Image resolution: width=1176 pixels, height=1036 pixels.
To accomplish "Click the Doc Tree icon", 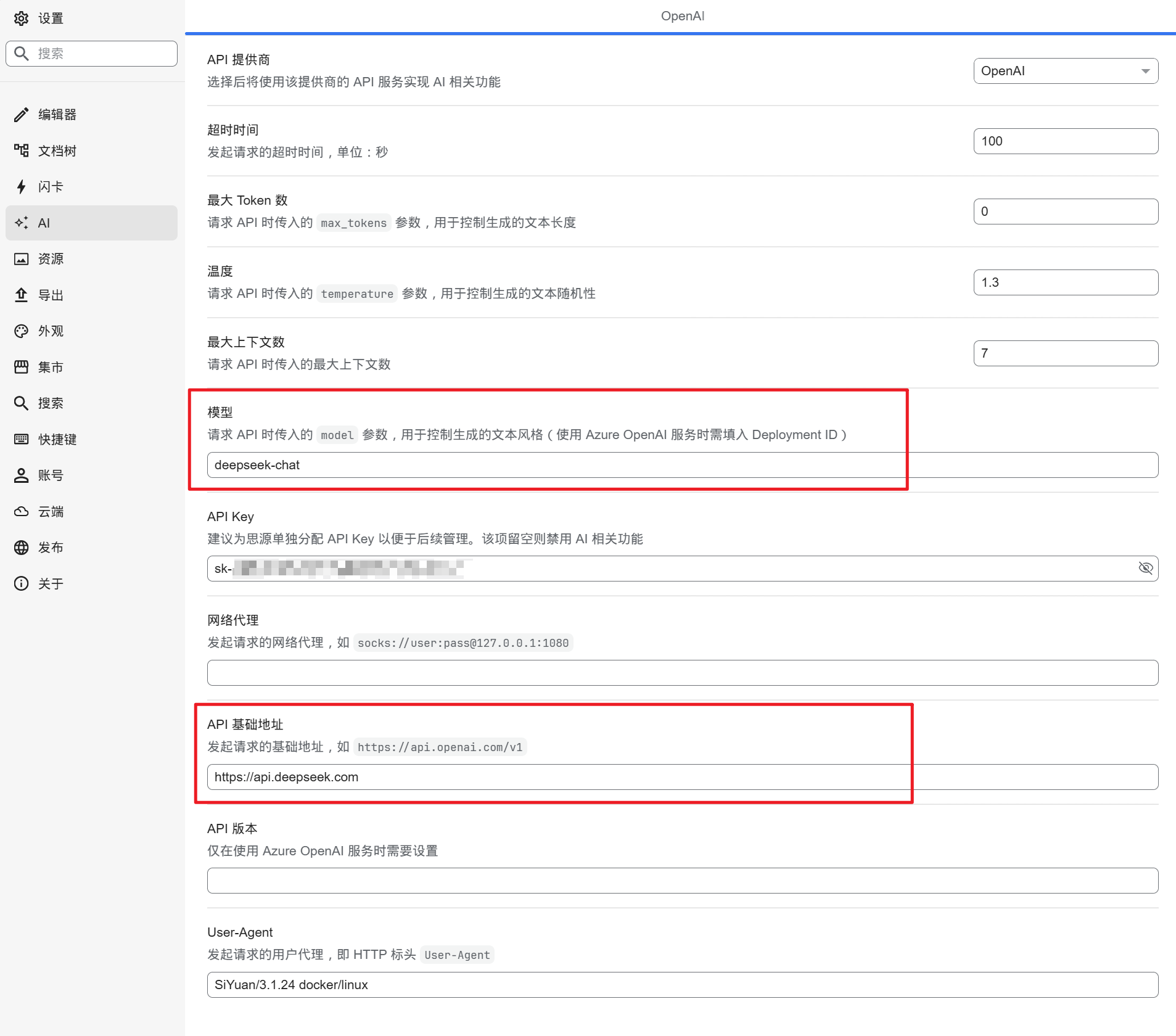I will point(22,150).
